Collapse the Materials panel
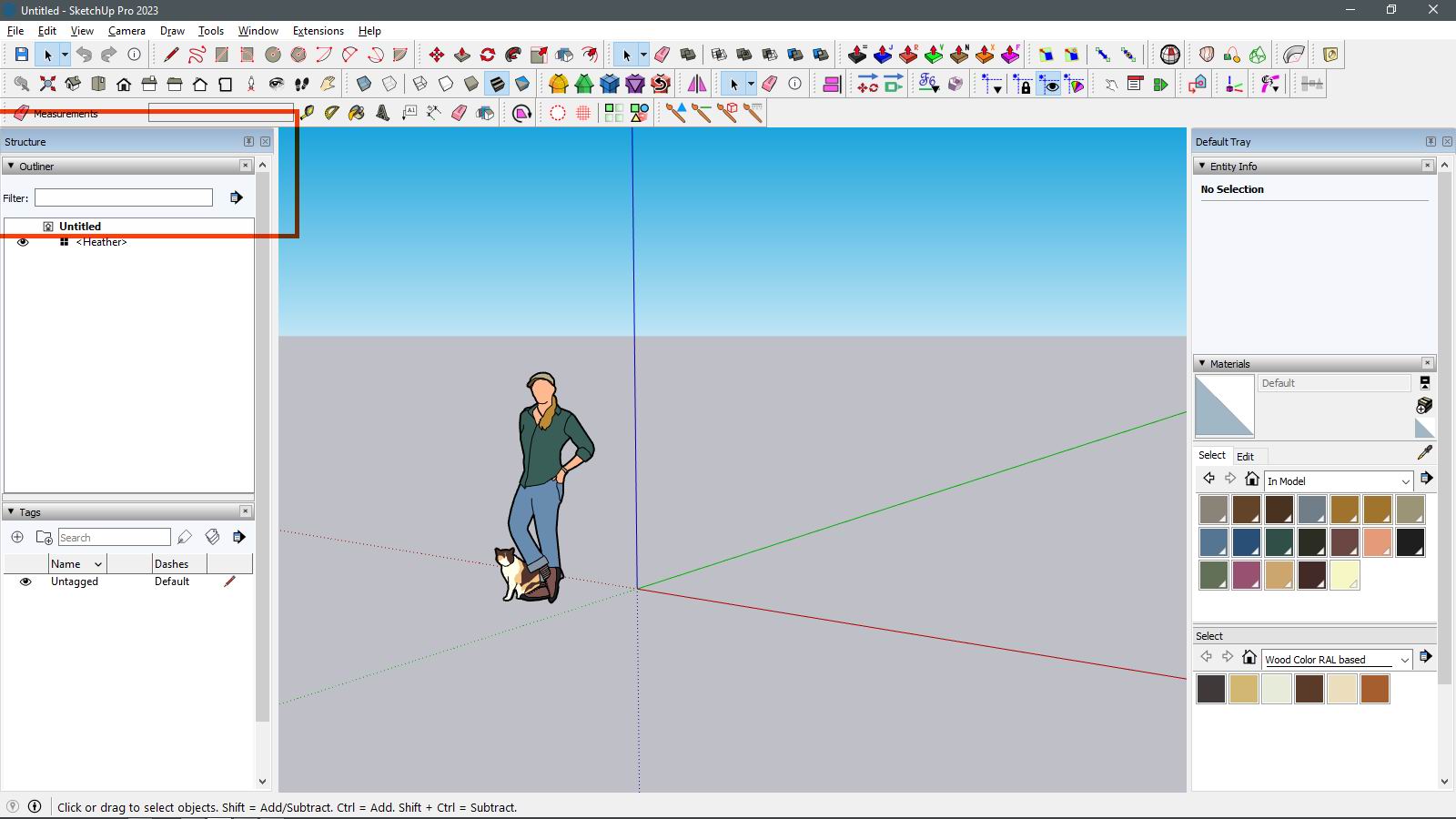Viewport: 1456px width, 819px height. pyautogui.click(x=1201, y=363)
